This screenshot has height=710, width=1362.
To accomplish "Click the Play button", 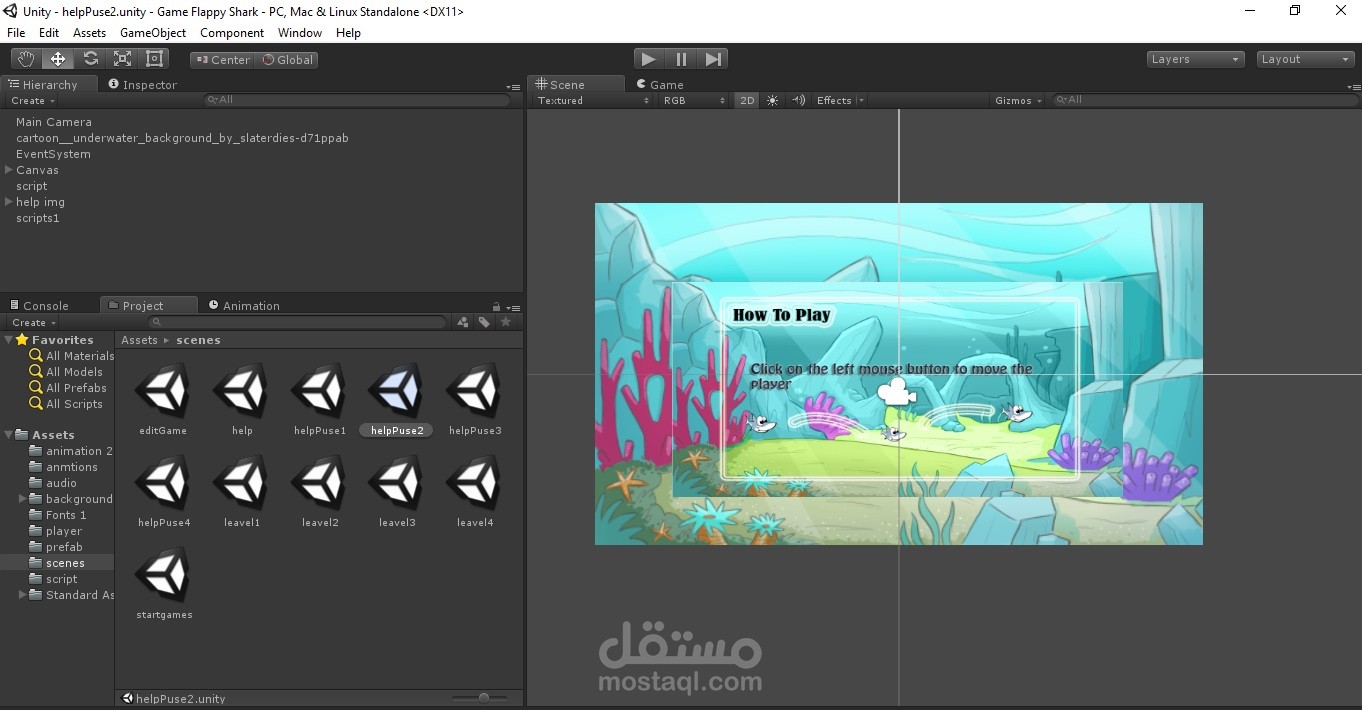I will click(x=649, y=59).
